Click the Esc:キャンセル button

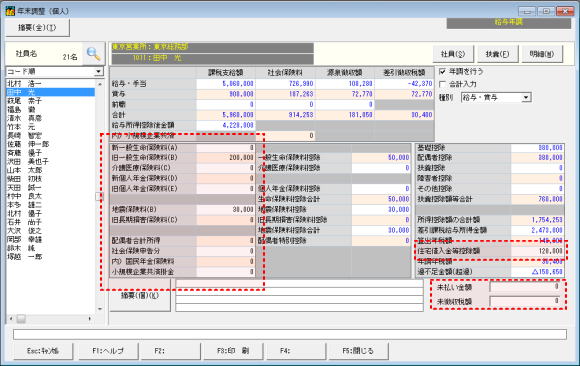coord(43,351)
